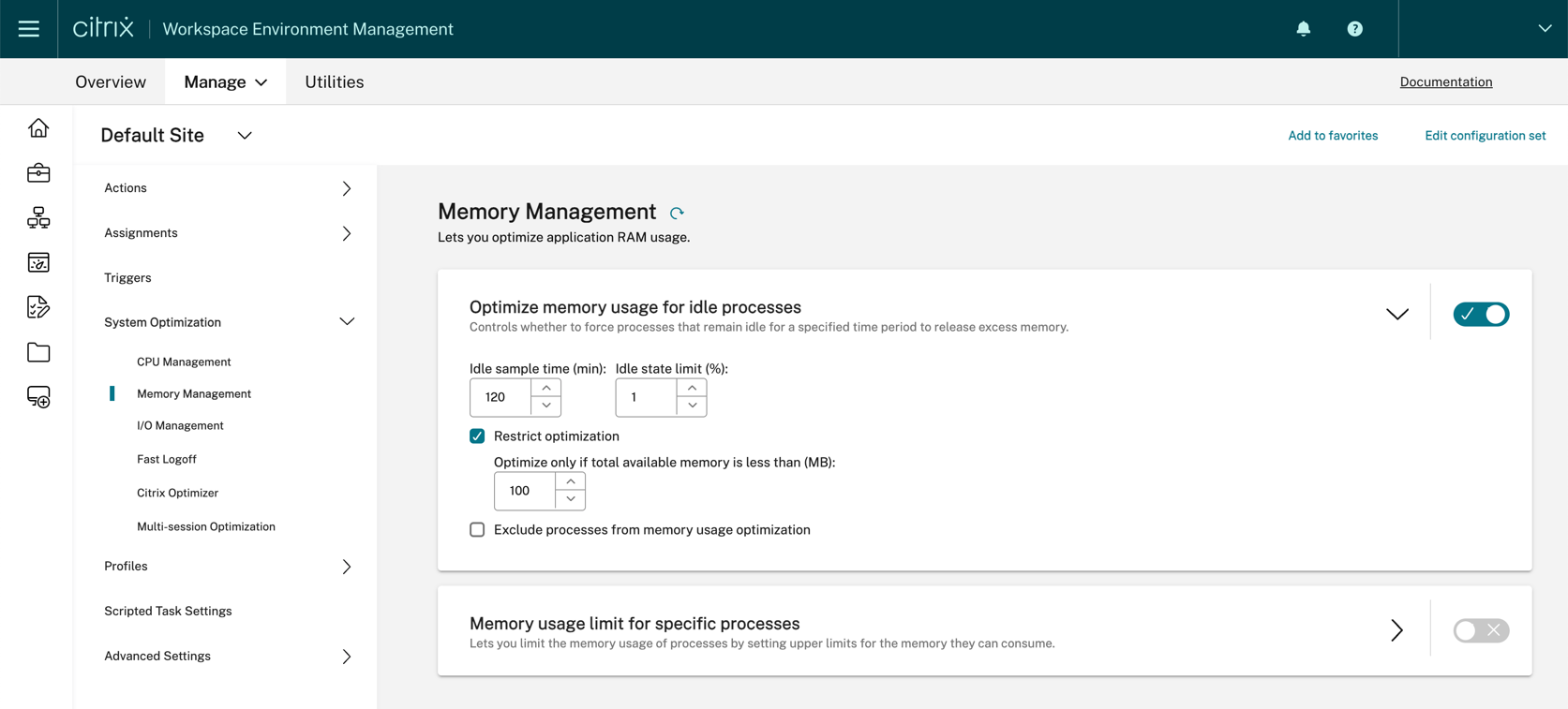Select CPU Management in the sidebar
This screenshot has height=709, width=1568.
(x=184, y=362)
